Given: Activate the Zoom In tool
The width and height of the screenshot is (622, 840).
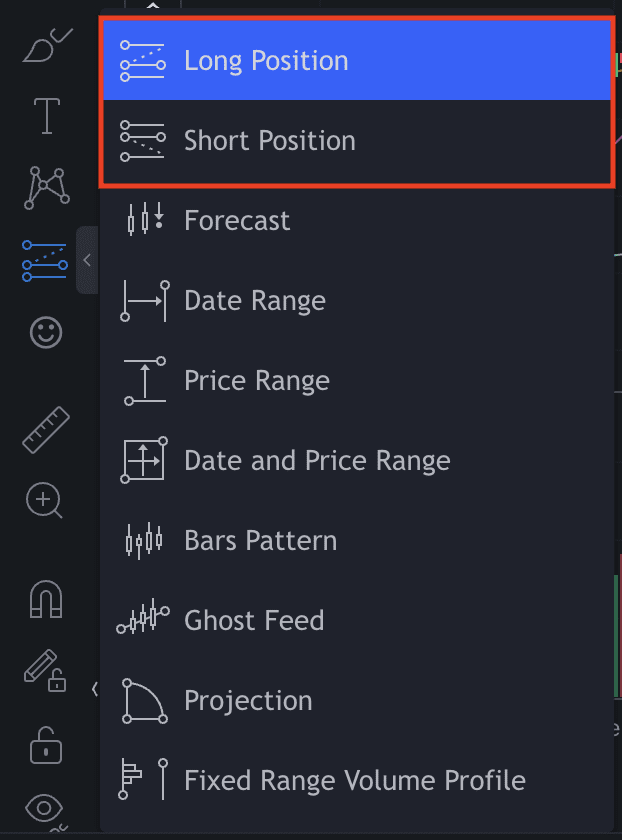Looking at the screenshot, I should tap(45, 500).
